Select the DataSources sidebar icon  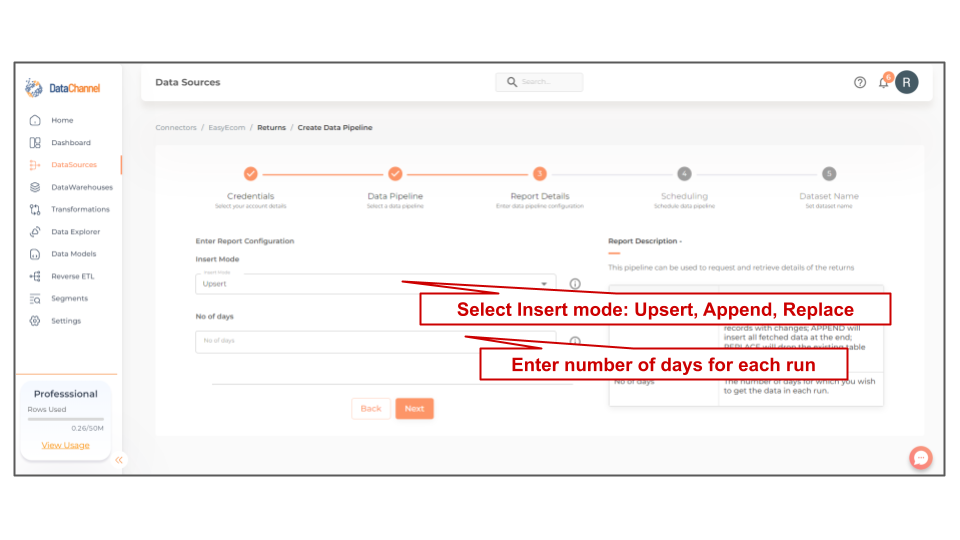pos(35,165)
